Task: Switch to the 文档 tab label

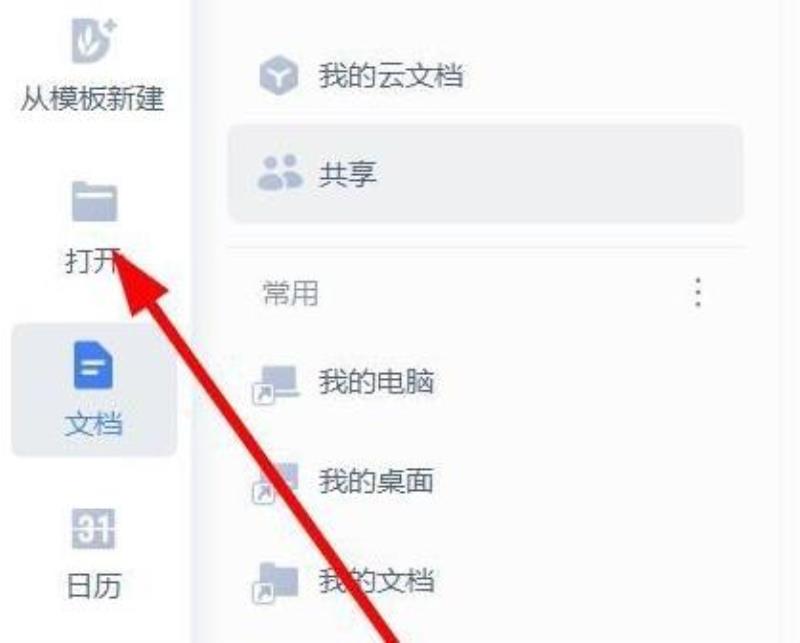Action: 93,424
